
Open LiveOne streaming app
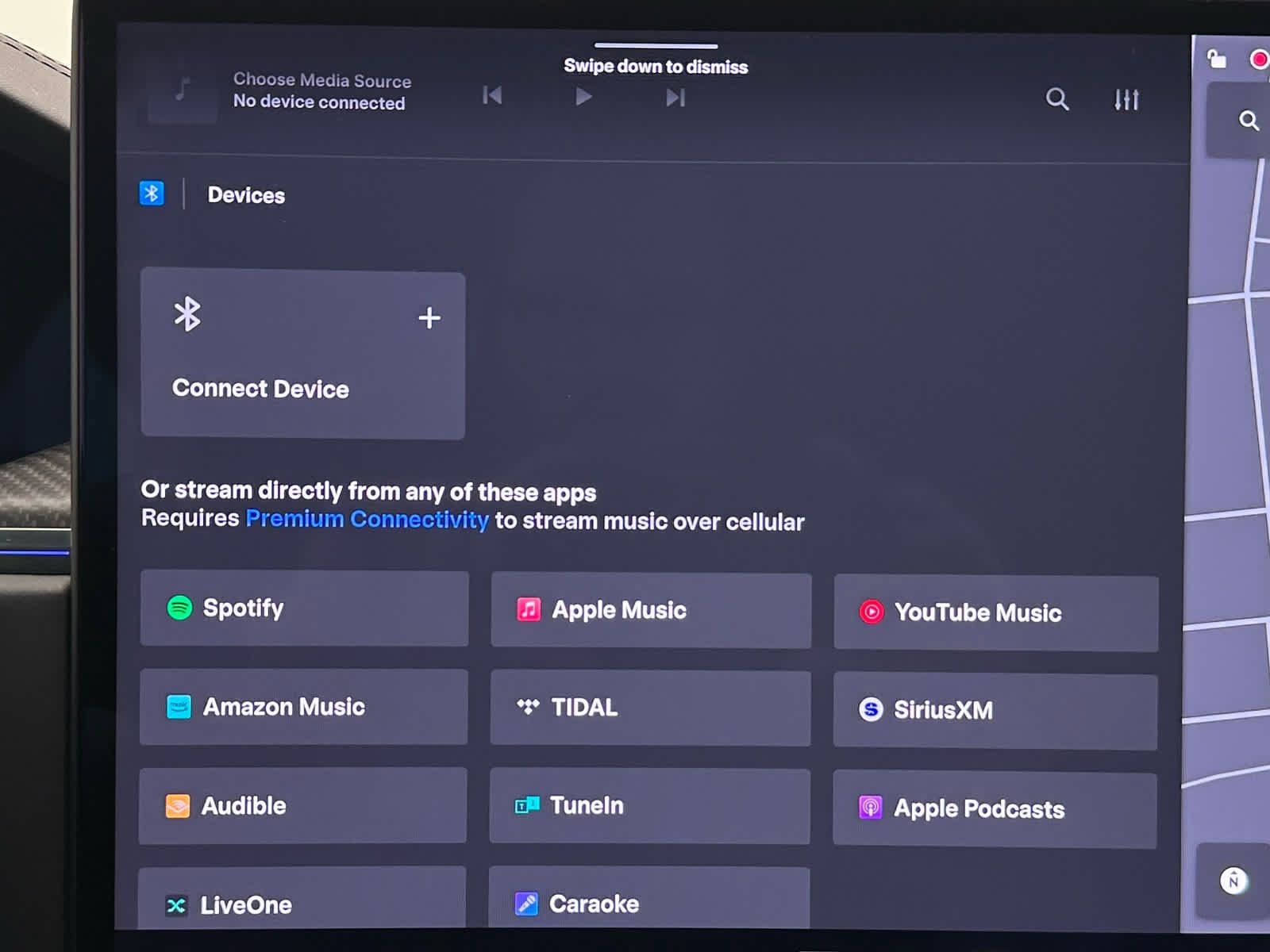click(x=302, y=899)
